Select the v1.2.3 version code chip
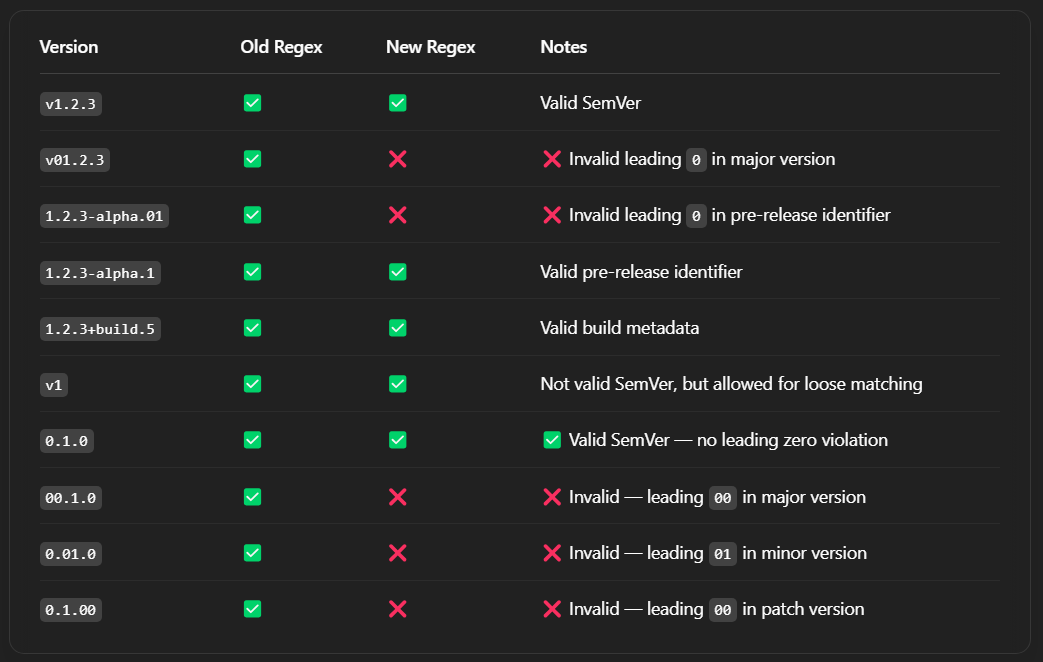Image resolution: width=1043 pixels, height=662 pixels. pos(71,103)
